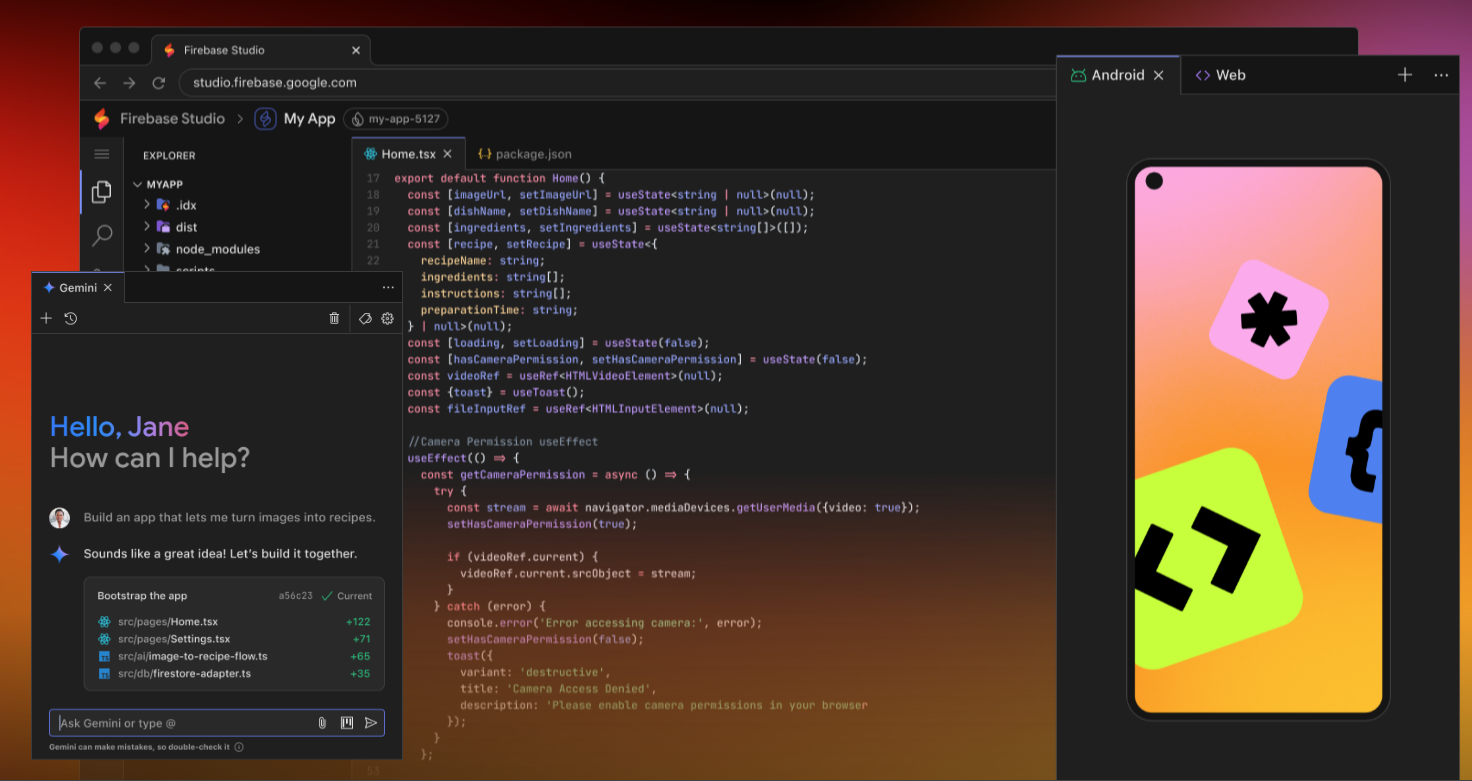Open the hamburger menu above the activity bar
The width and height of the screenshot is (1472, 781).
[x=101, y=154]
